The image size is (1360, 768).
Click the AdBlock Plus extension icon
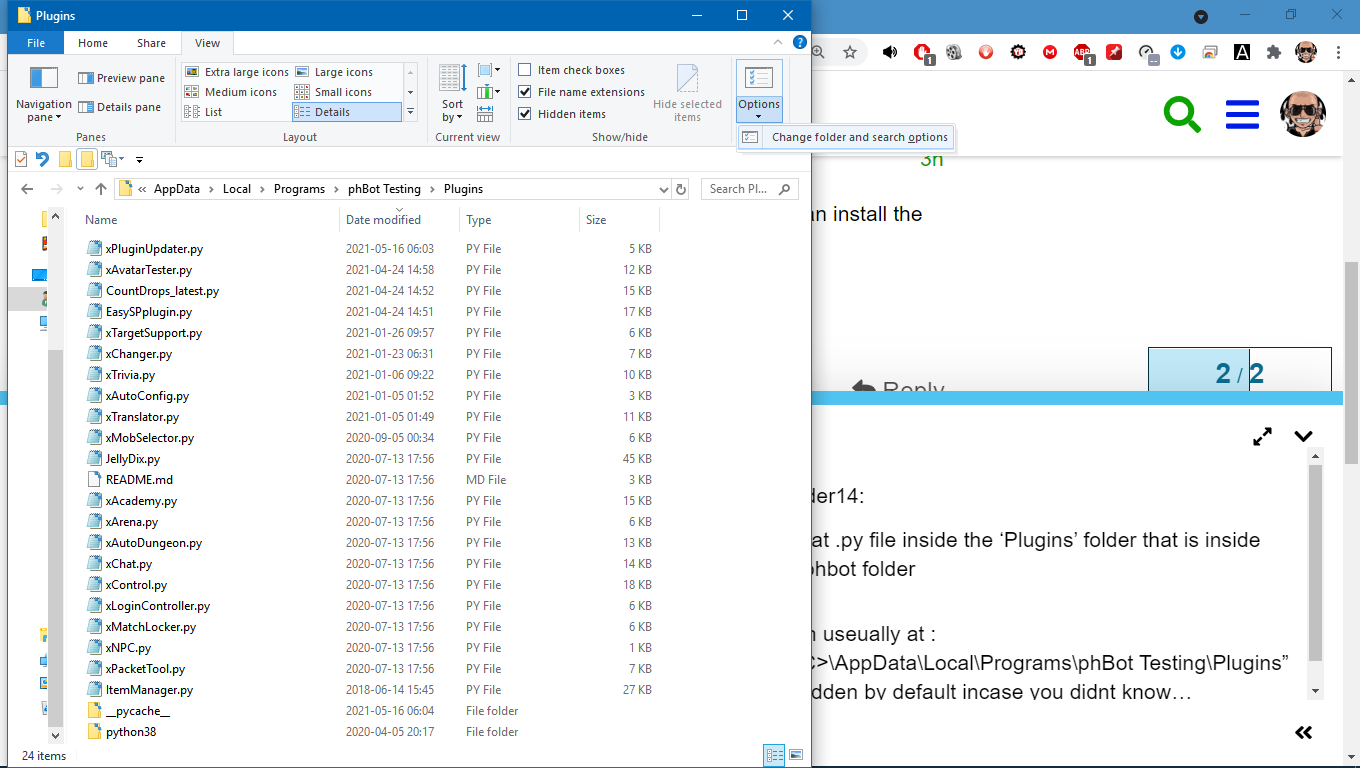click(1082, 52)
